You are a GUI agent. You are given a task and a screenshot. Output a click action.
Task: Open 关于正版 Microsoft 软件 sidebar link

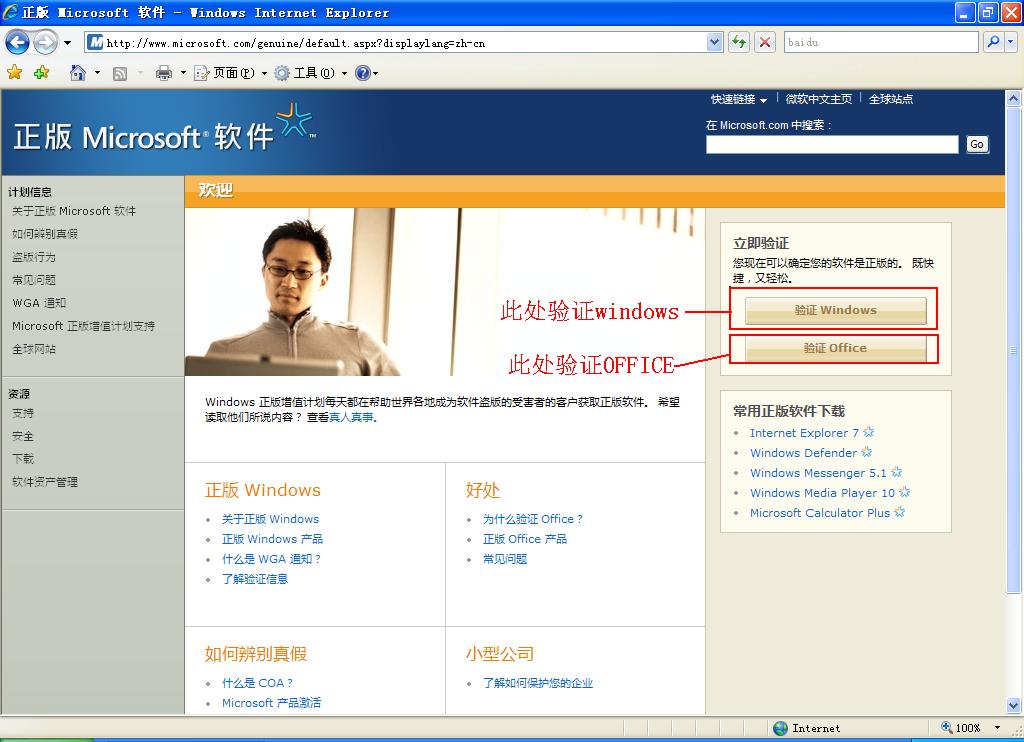point(74,211)
